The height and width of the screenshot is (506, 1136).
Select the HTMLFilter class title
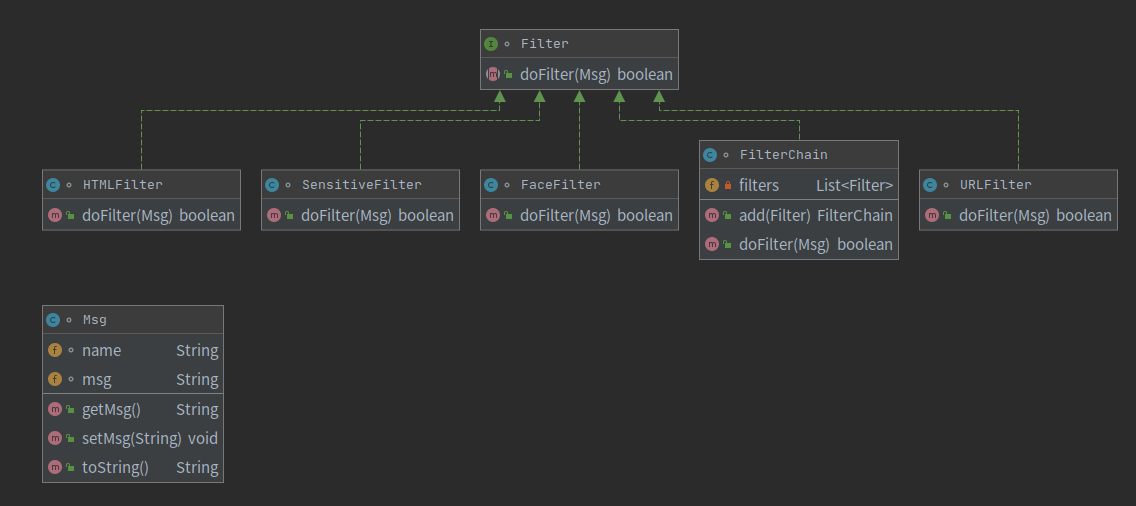coord(122,185)
